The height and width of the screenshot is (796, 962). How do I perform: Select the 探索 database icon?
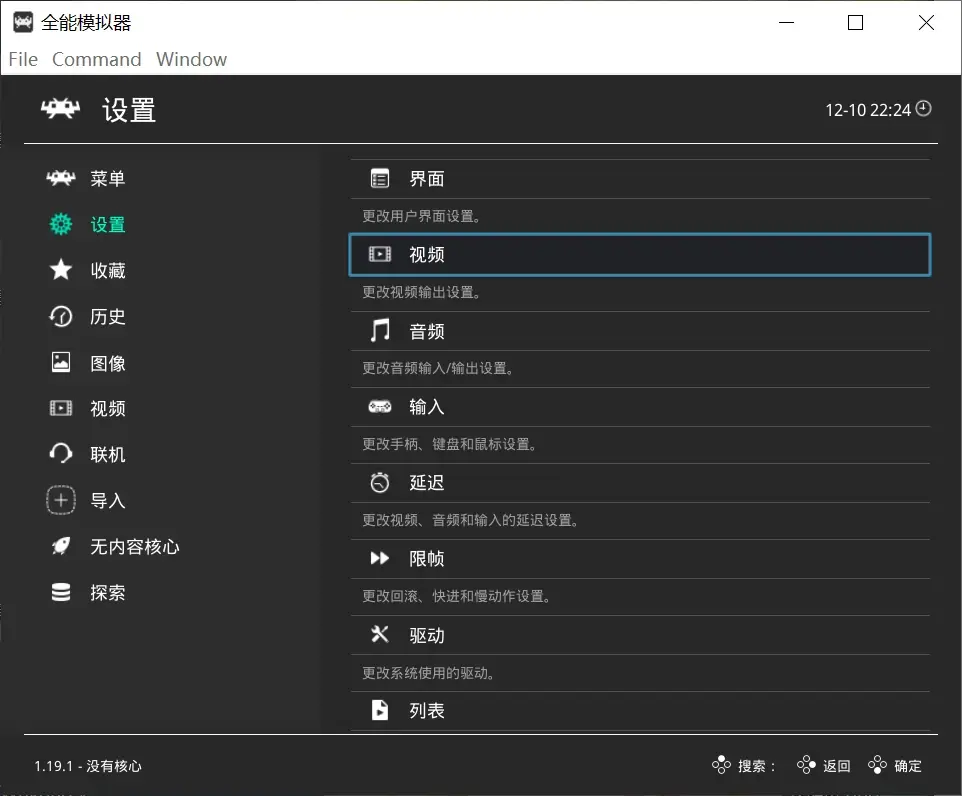click(61, 592)
